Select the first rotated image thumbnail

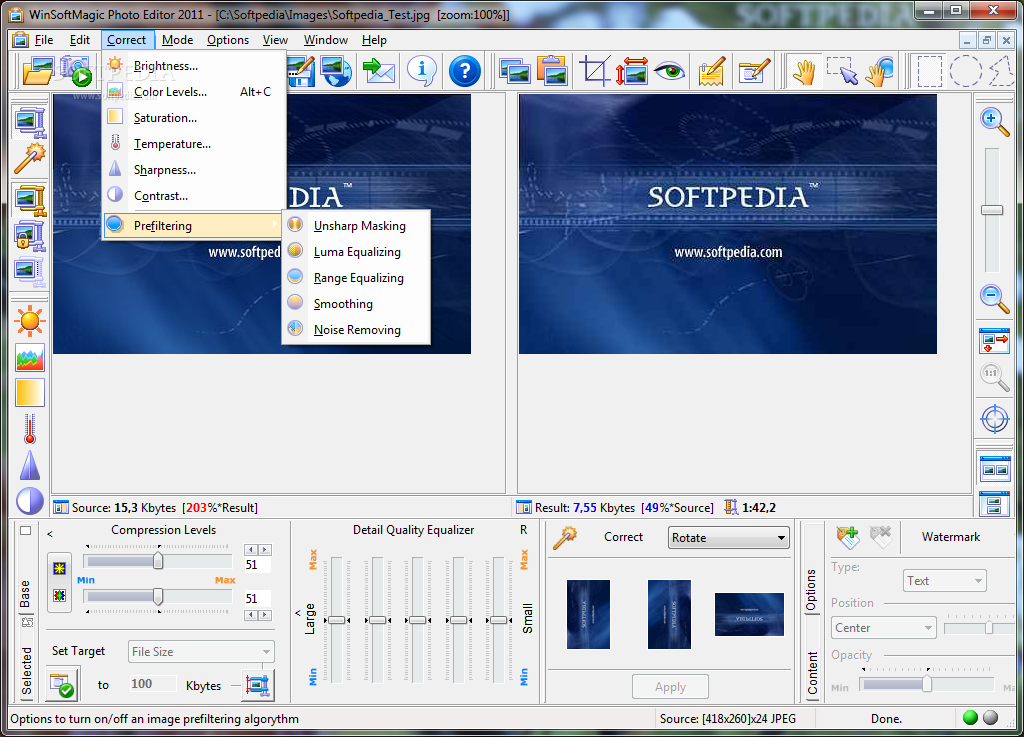(588, 614)
